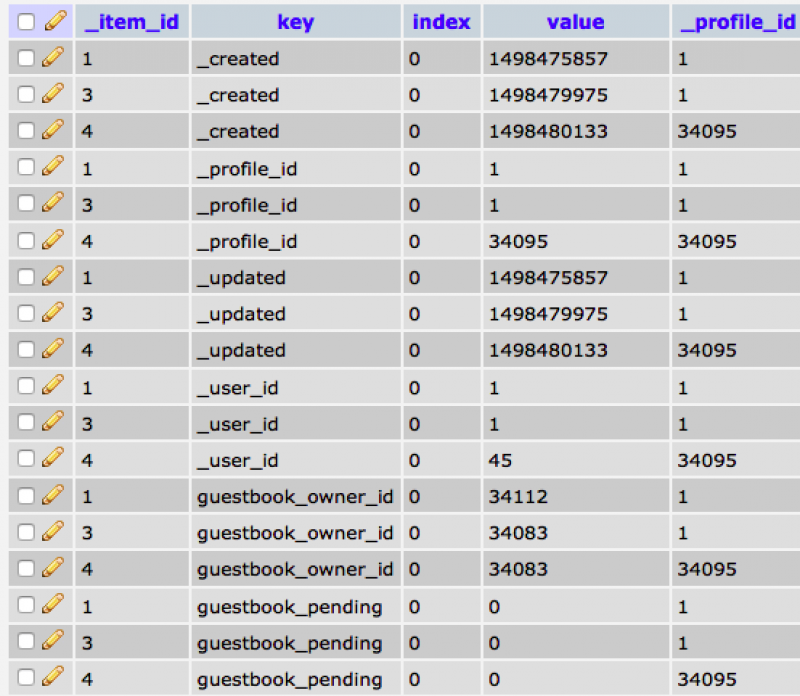The height and width of the screenshot is (696, 800).
Task: Select the _profile_id item 3 row checkbox
Action: click(26, 204)
